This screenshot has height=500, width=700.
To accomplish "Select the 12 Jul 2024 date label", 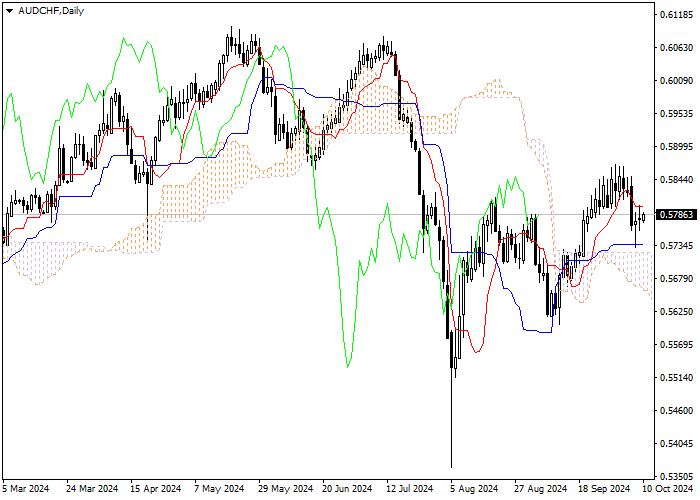I will (410, 489).
